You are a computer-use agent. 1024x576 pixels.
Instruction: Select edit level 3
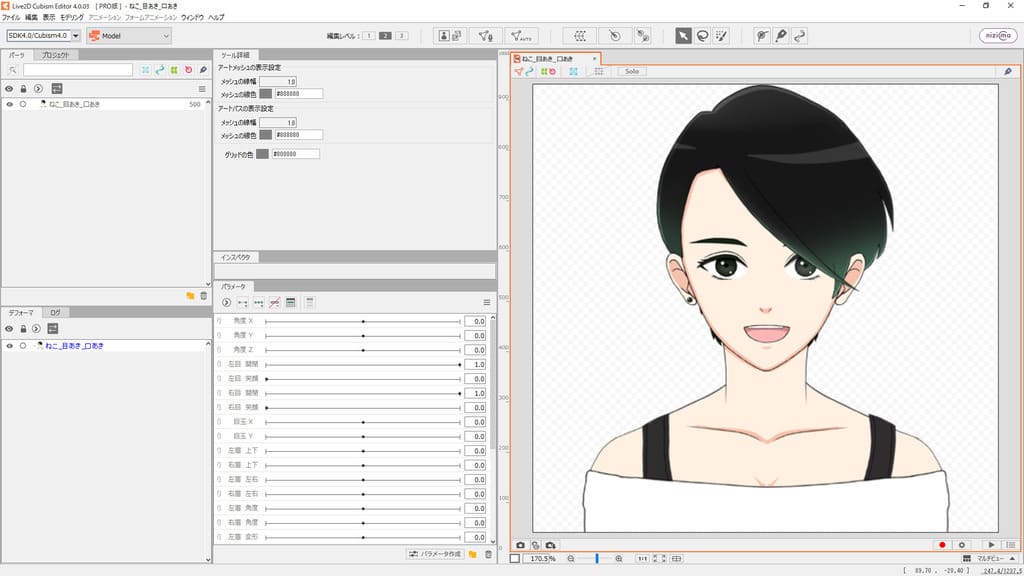tap(402, 36)
